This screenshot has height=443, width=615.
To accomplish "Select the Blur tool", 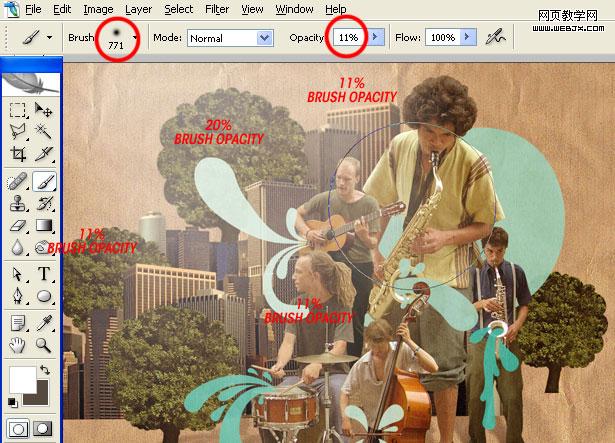I will [x=18, y=248].
